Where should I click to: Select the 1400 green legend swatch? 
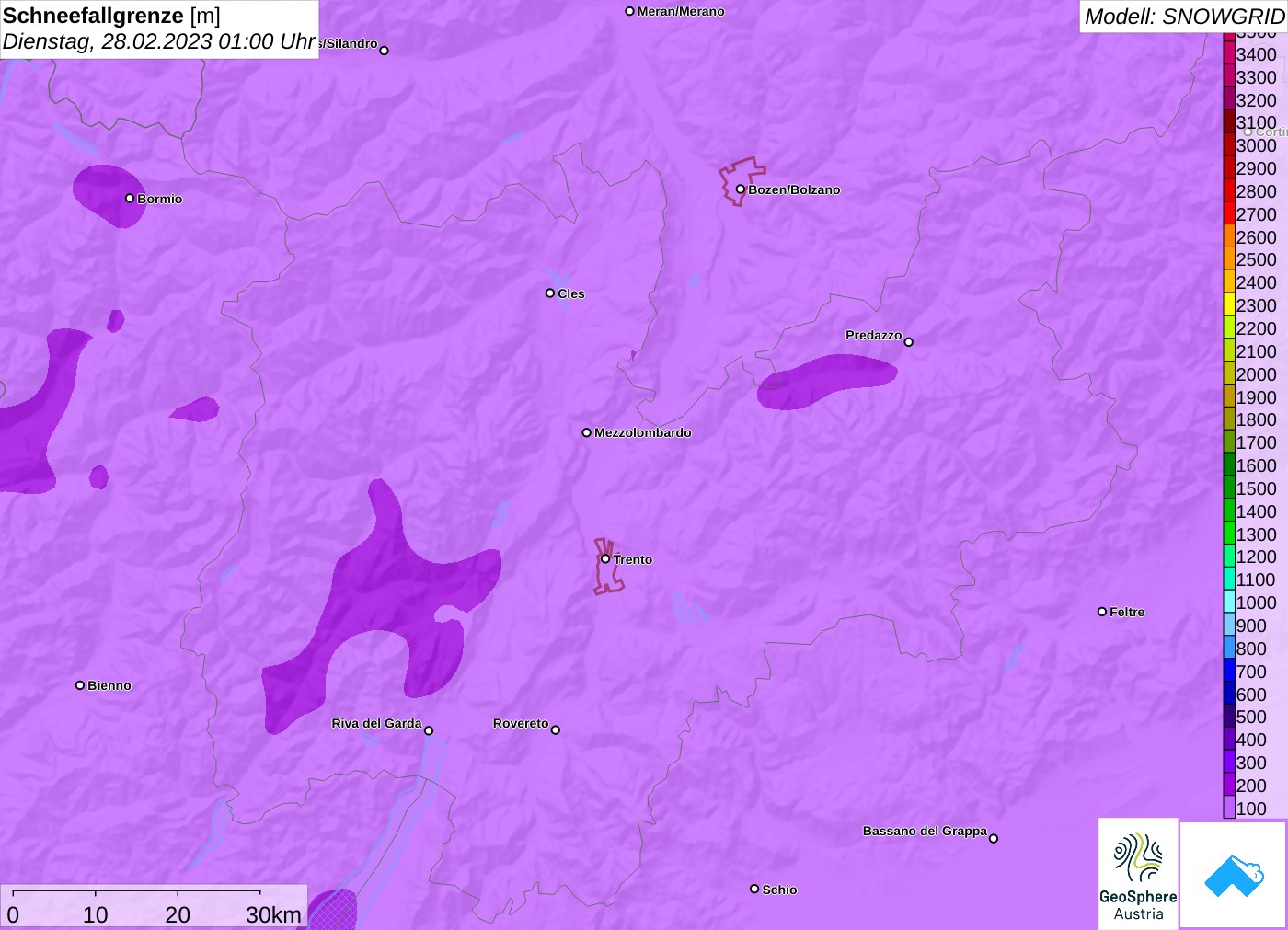click(1229, 511)
